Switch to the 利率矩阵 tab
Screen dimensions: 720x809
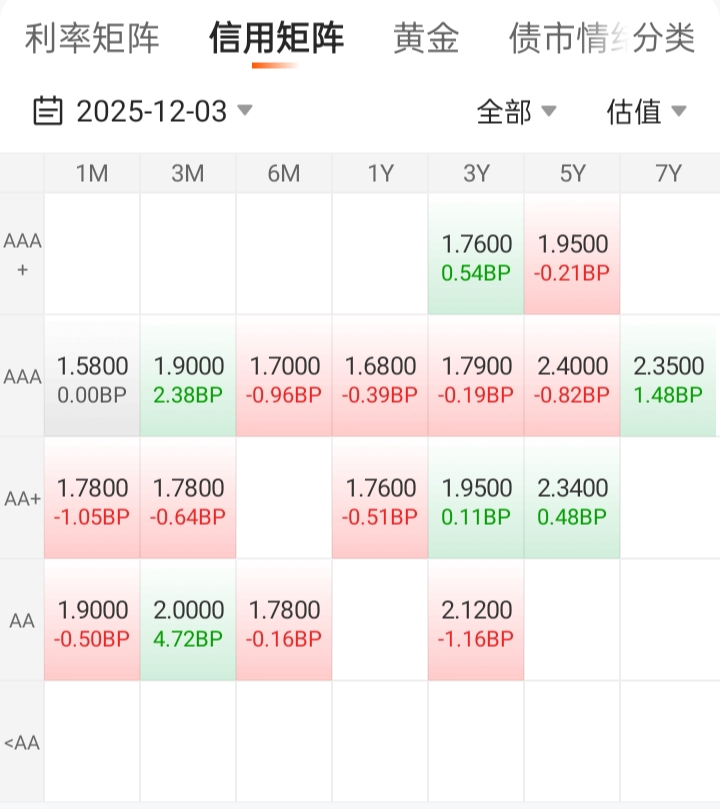click(92, 39)
